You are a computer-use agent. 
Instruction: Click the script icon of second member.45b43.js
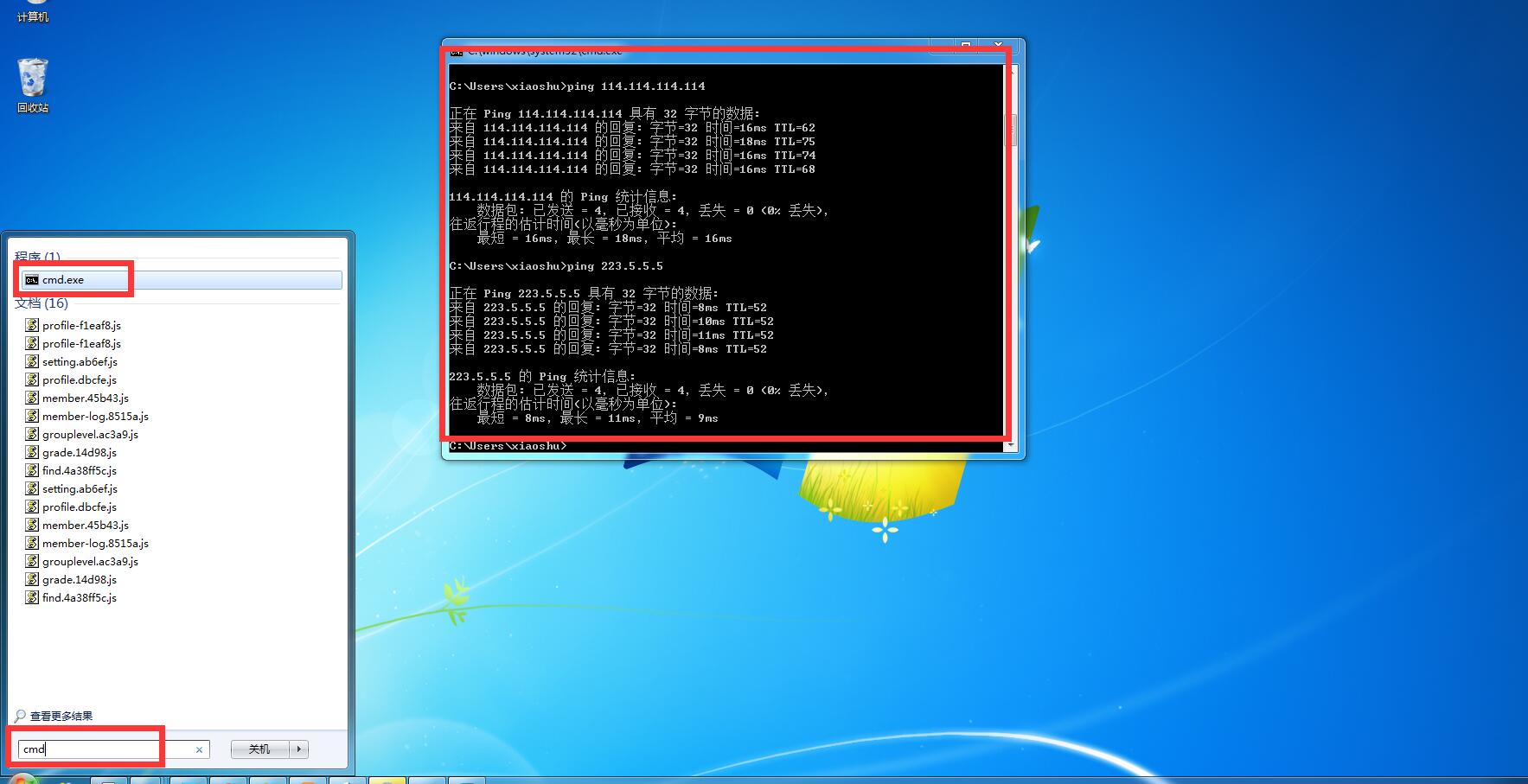[32, 525]
